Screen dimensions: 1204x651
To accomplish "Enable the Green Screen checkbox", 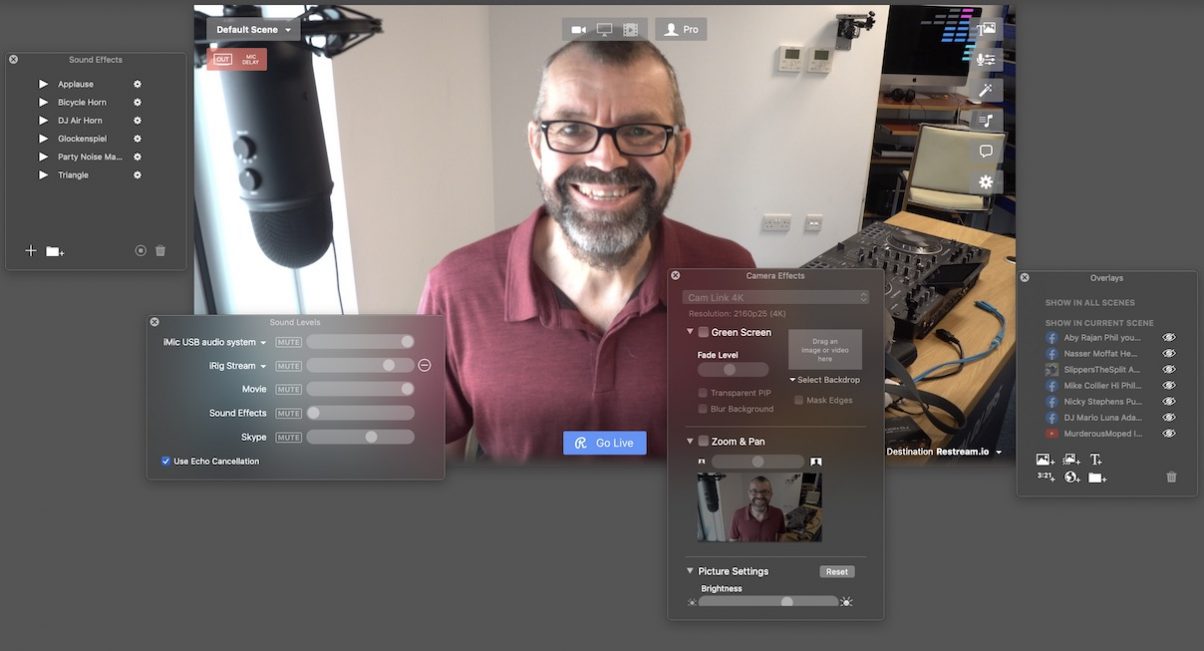I will click(704, 332).
